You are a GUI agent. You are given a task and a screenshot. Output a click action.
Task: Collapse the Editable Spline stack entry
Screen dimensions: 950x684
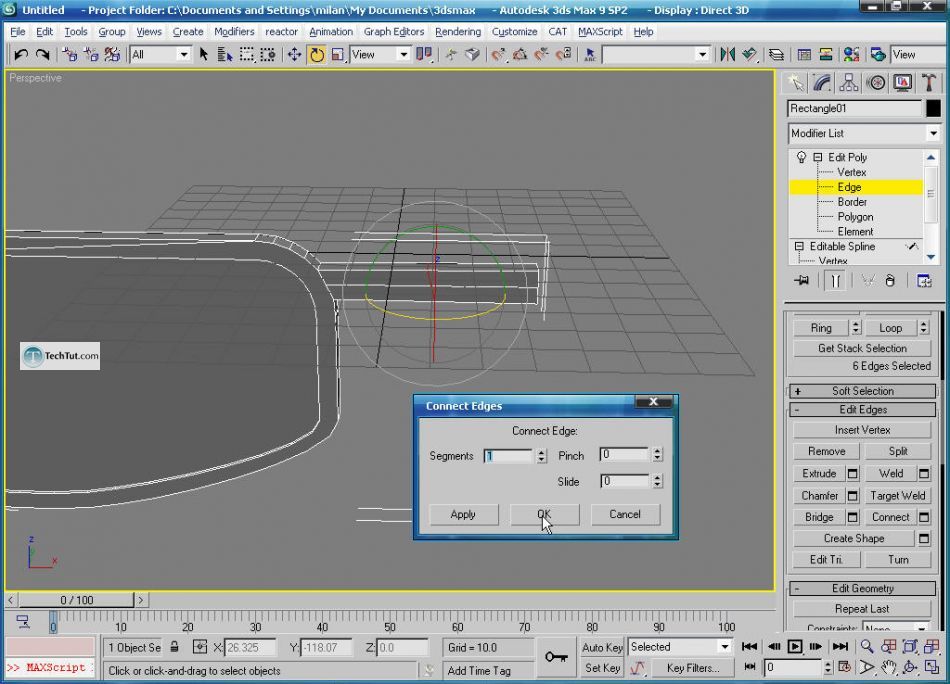point(799,247)
